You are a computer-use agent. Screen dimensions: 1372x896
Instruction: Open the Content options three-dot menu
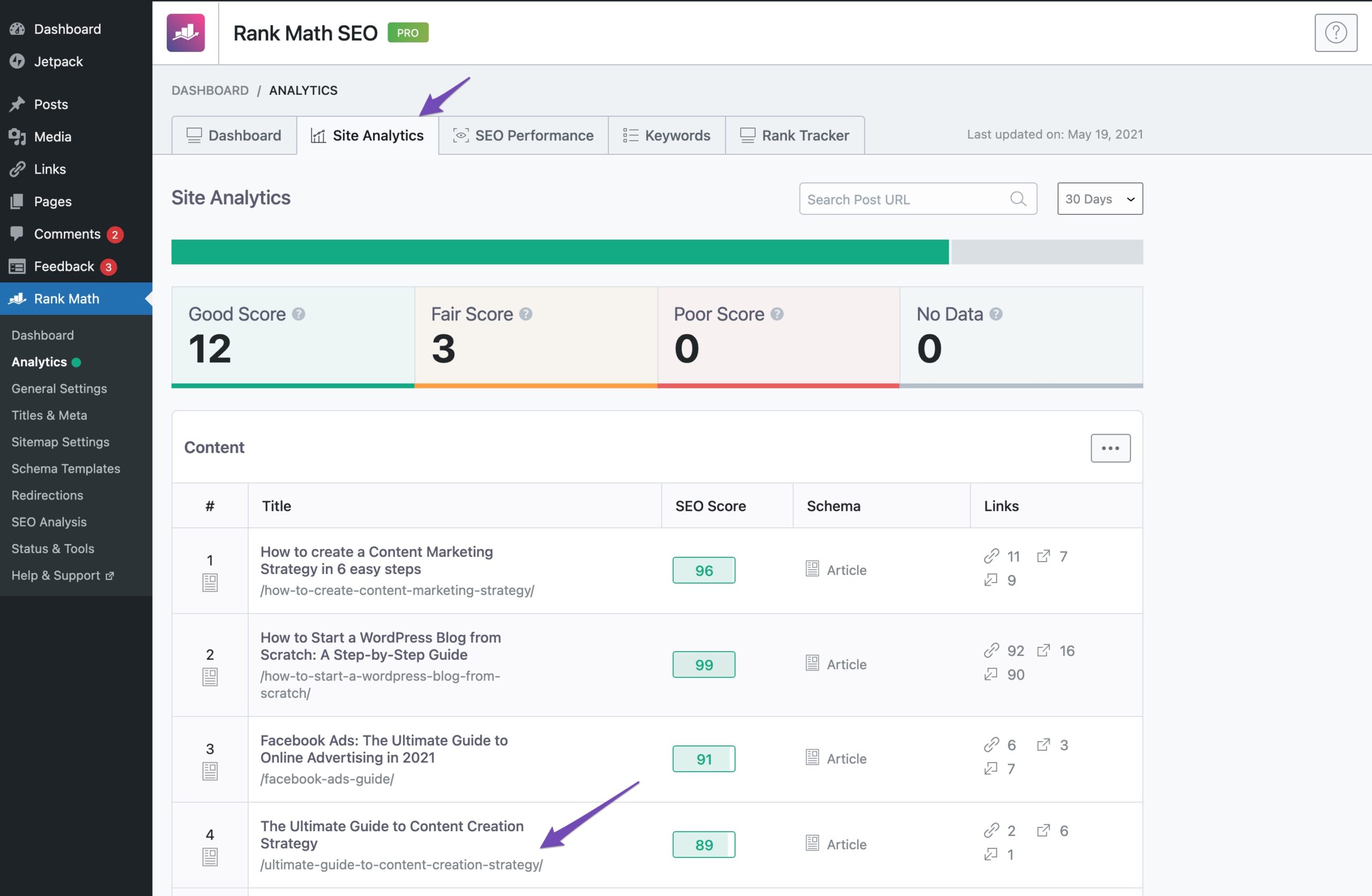pyautogui.click(x=1110, y=448)
